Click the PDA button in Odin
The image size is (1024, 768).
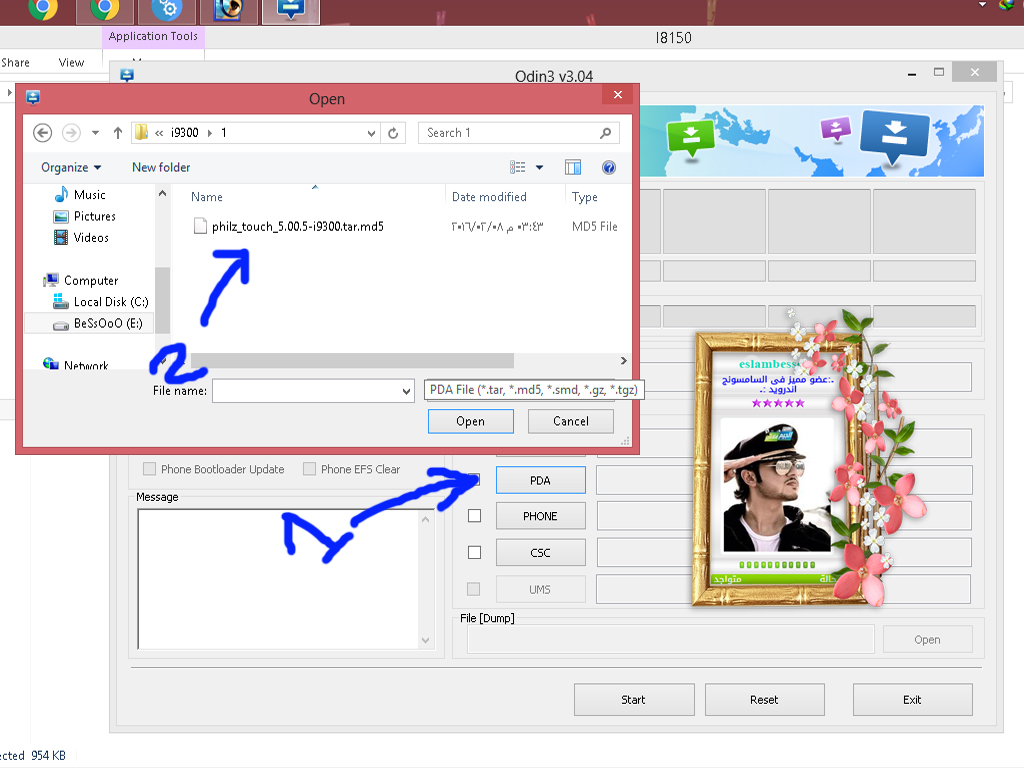[x=540, y=480]
